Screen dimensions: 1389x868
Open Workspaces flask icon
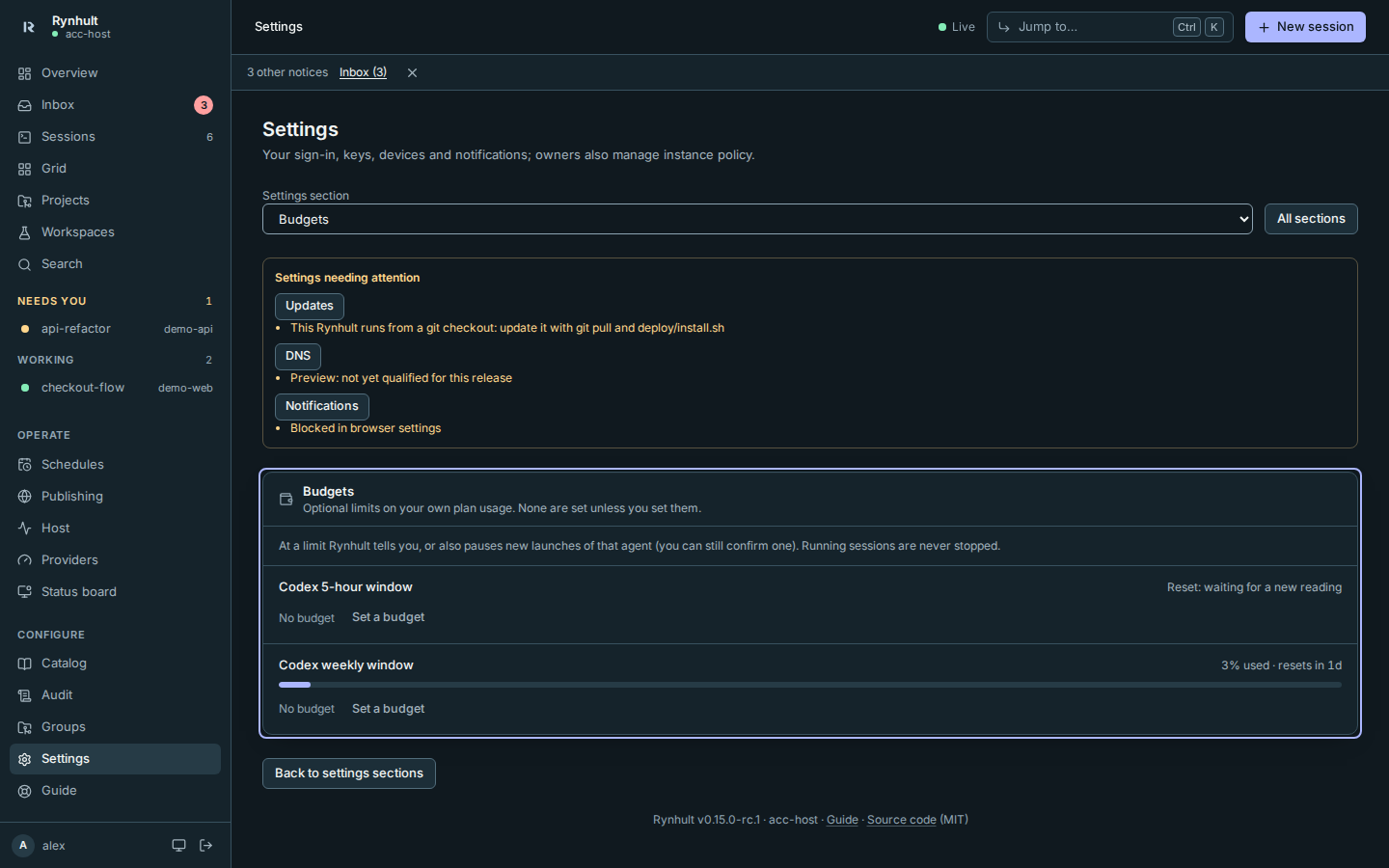point(25,232)
